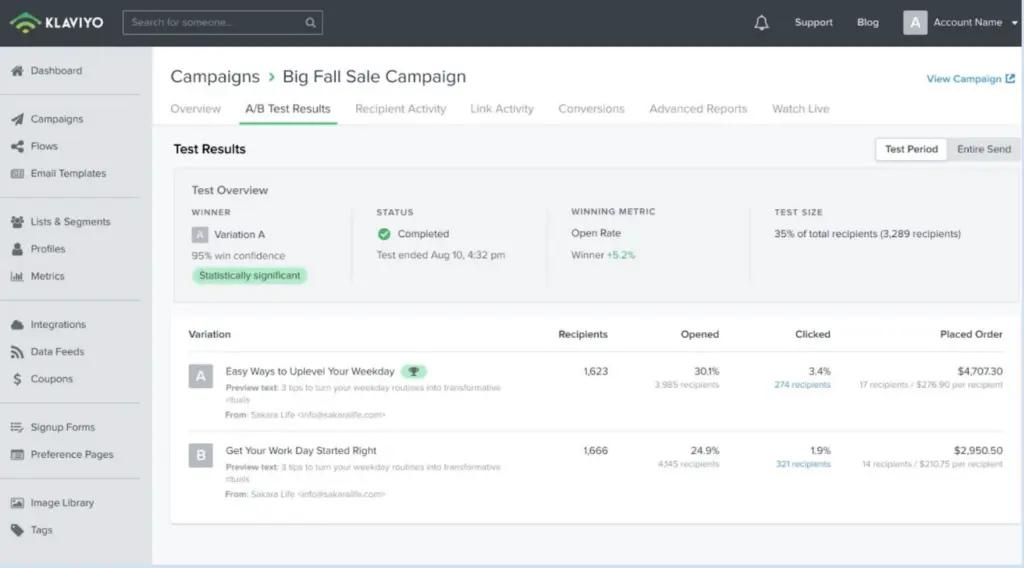Open Dashboard via home icon
The width and height of the screenshot is (1024, 568).
click(17, 71)
